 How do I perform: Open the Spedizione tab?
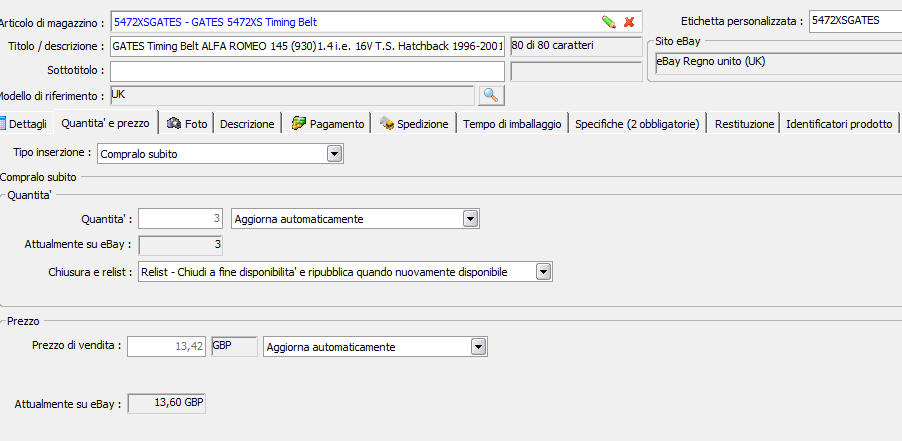(x=414, y=124)
